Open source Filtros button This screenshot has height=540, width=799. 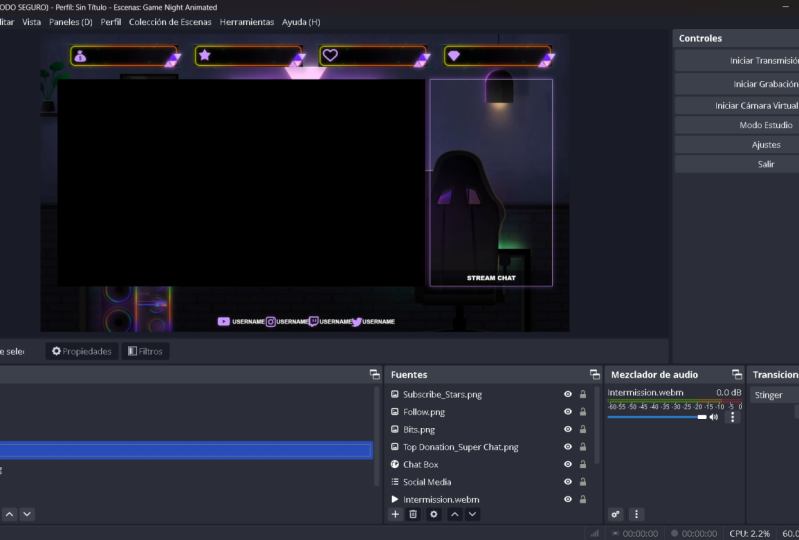click(145, 351)
